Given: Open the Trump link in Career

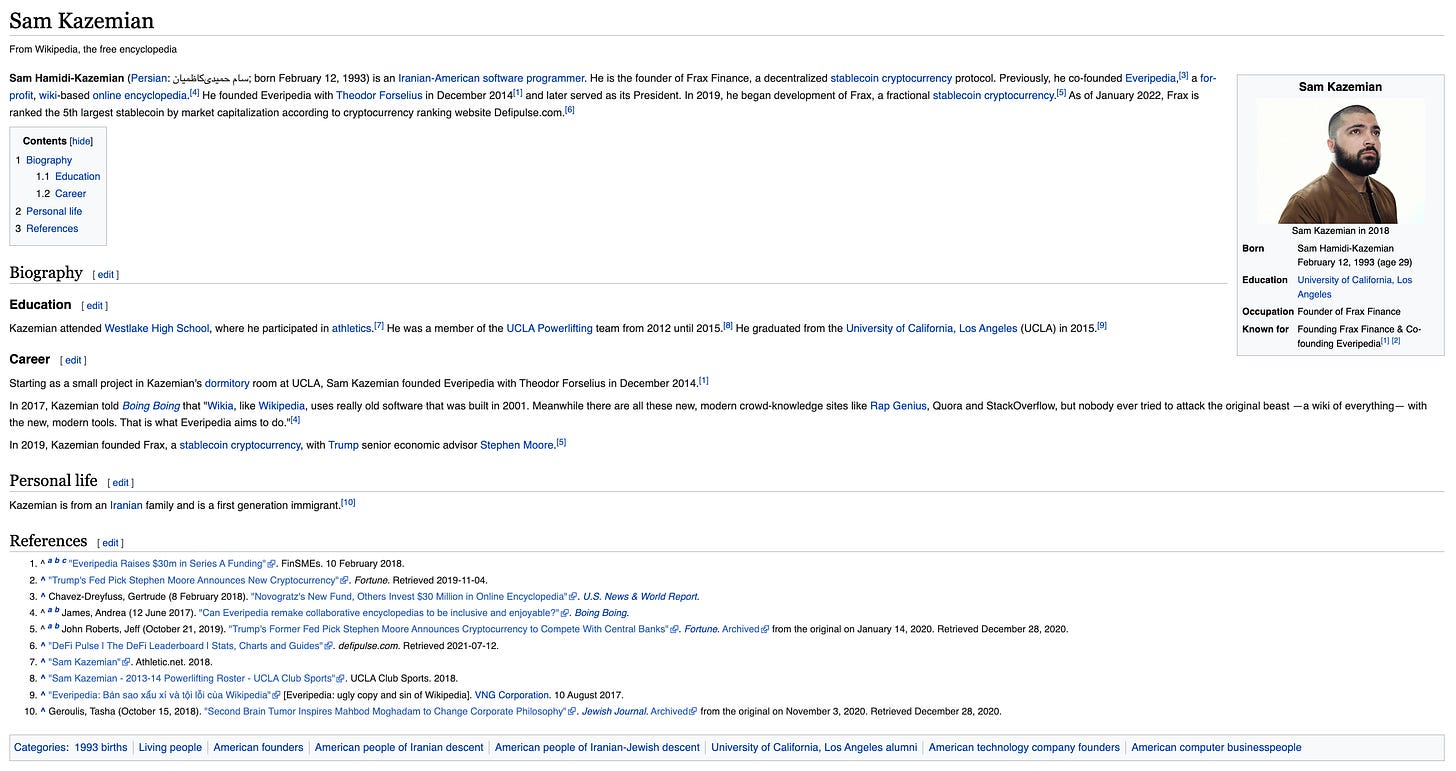Looking at the screenshot, I should [x=343, y=445].
